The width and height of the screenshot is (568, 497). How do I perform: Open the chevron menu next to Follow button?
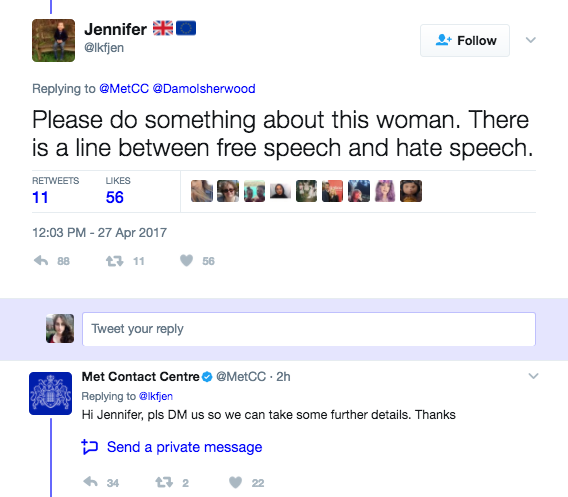click(531, 40)
